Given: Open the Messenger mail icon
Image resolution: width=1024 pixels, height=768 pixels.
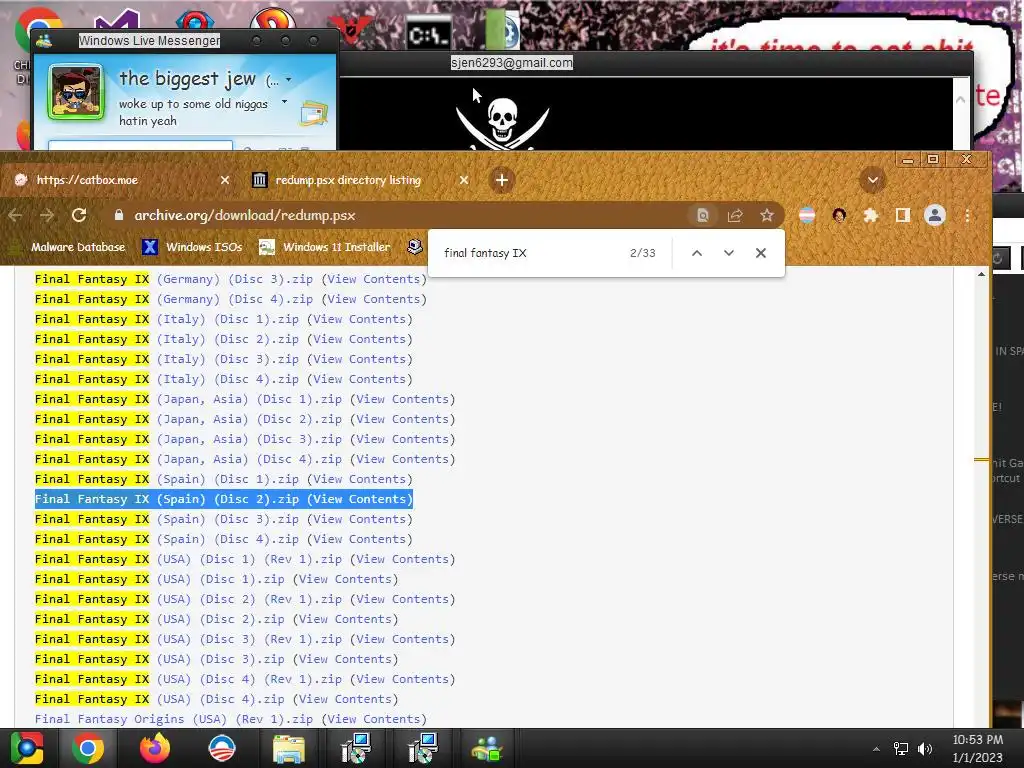Looking at the screenshot, I should (314, 113).
